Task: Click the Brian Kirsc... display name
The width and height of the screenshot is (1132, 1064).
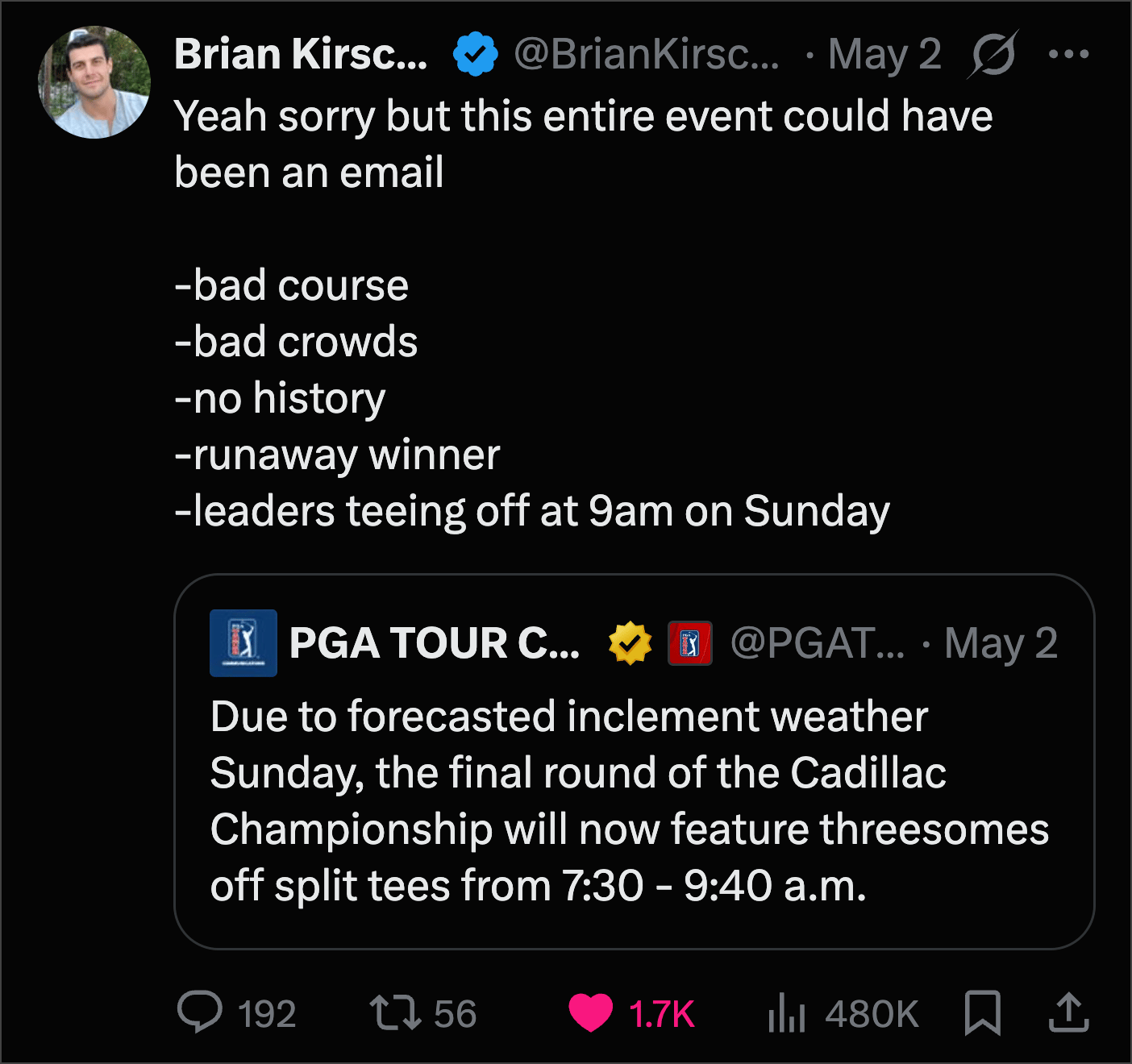Action: (301, 54)
